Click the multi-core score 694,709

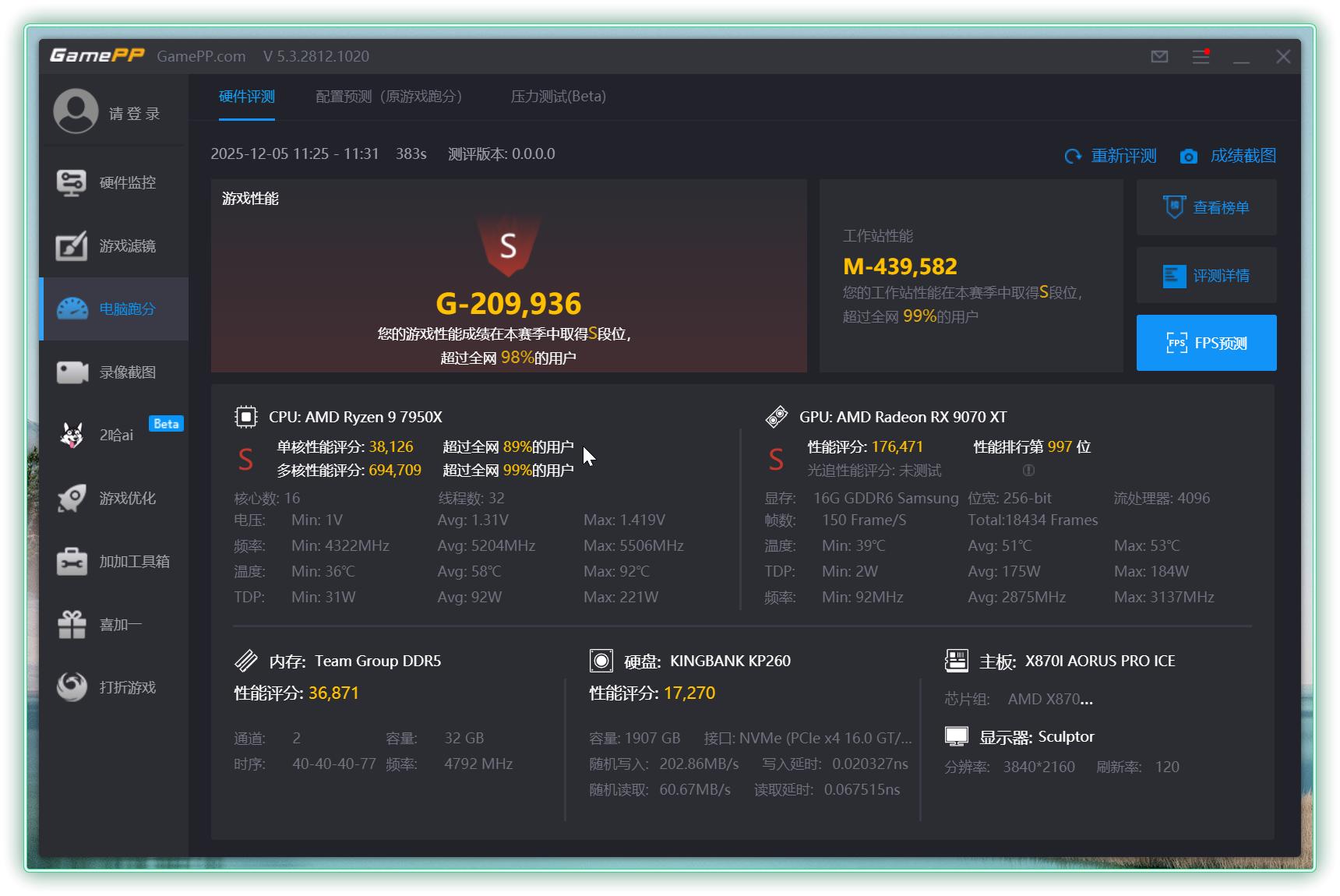coord(395,471)
